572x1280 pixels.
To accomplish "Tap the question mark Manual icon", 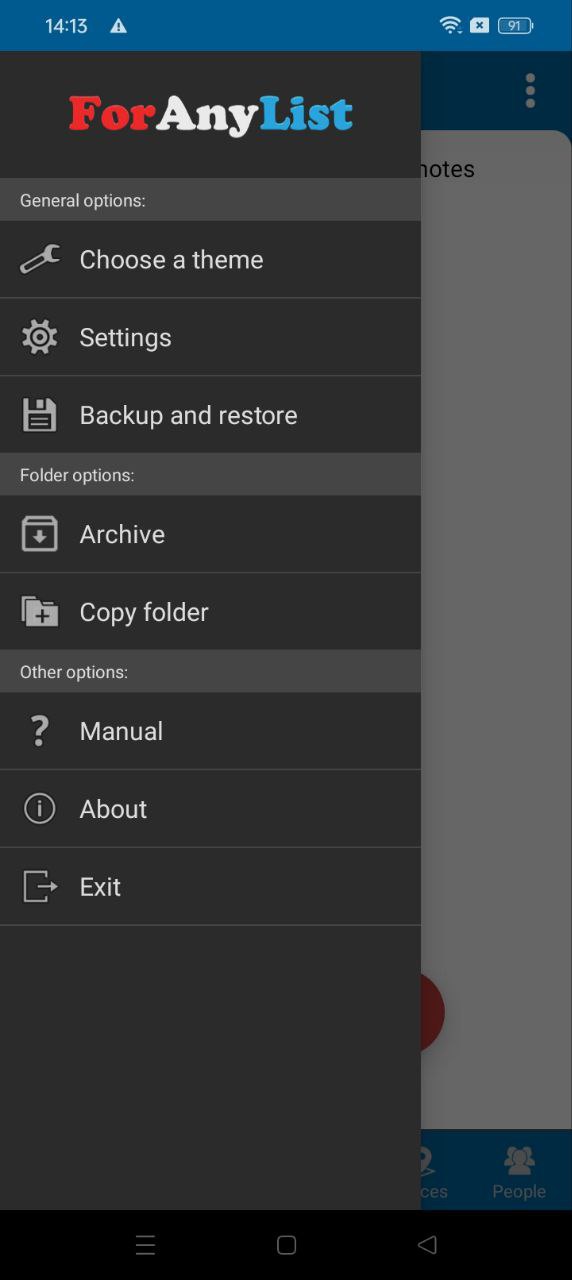I will tap(40, 731).
